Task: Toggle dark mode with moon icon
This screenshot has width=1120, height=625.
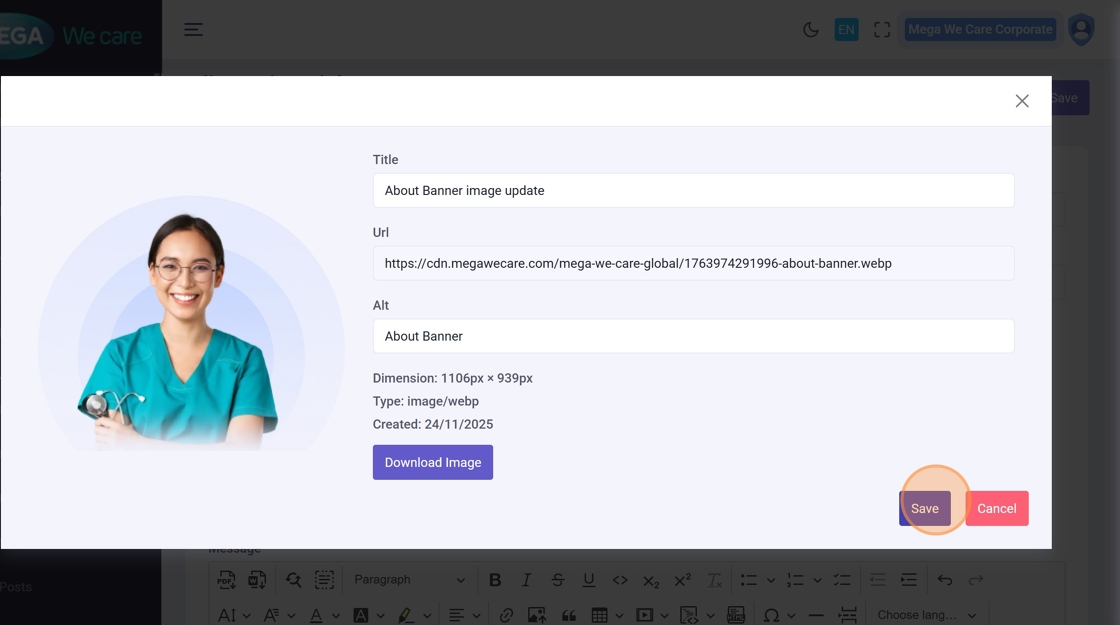Action: (x=811, y=30)
